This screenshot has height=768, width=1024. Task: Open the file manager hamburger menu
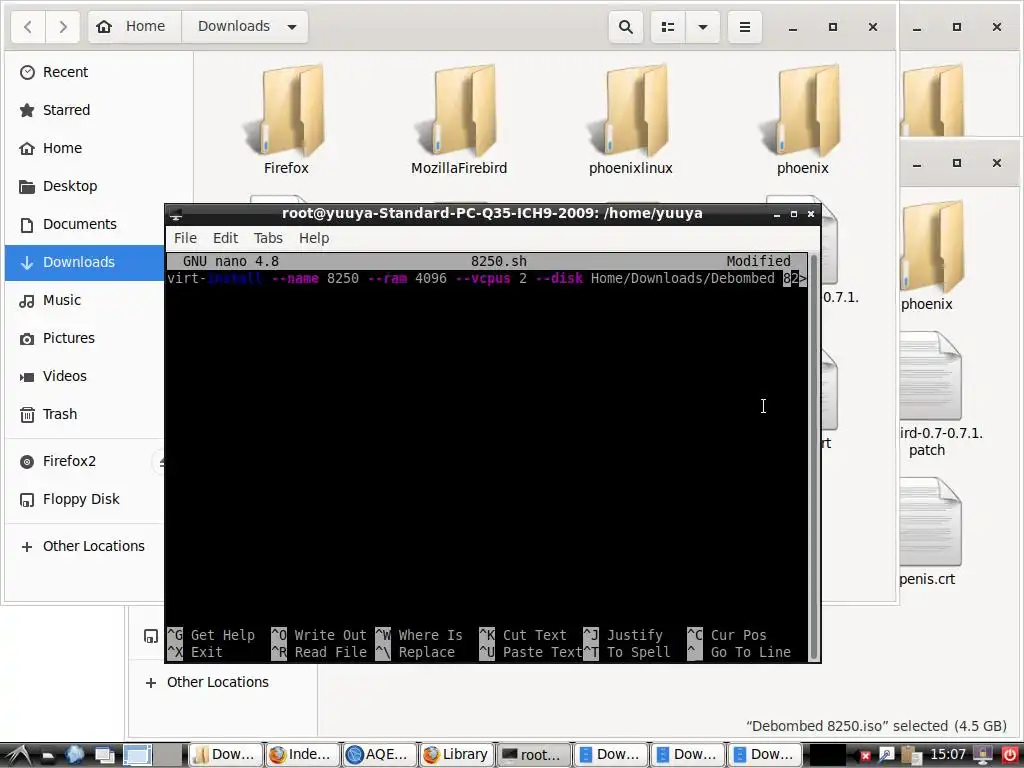click(744, 27)
